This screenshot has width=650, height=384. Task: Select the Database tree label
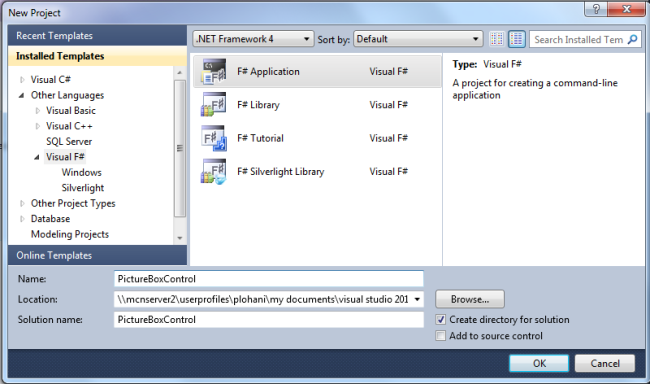(50, 219)
